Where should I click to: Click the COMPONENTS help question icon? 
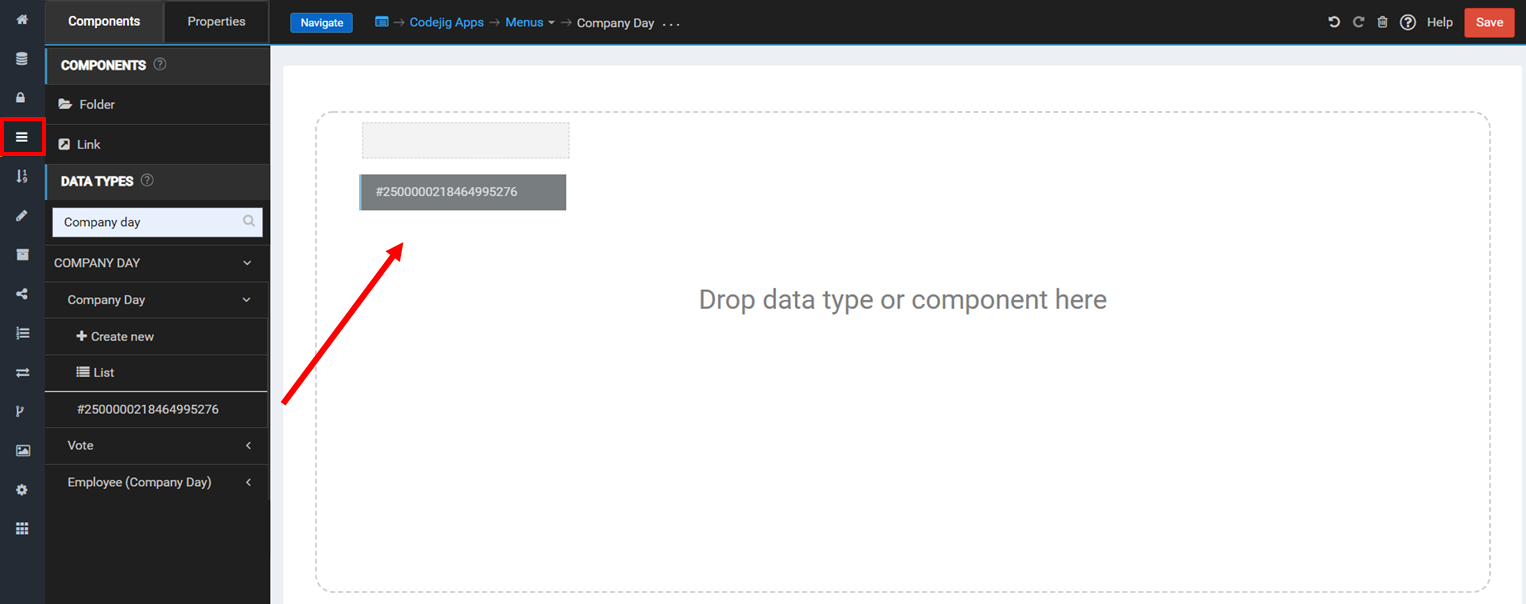coord(160,65)
